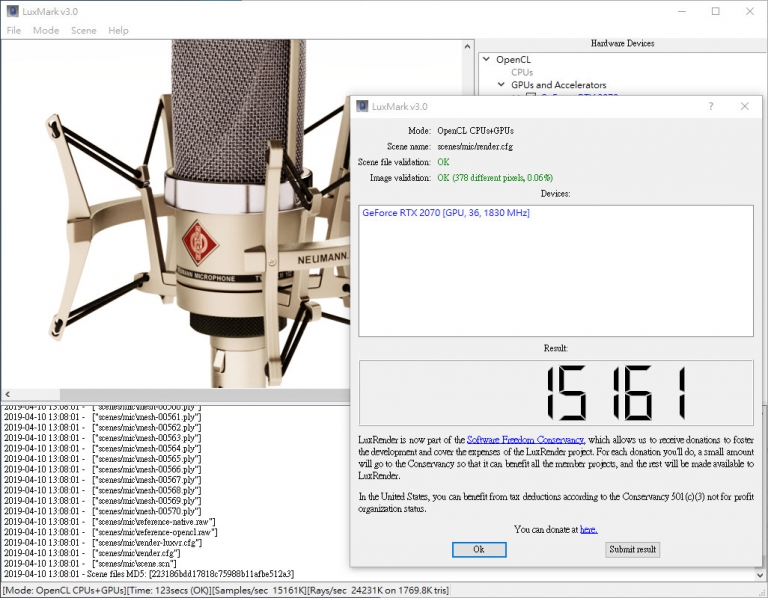Viewport: 768px width, 598px height.
Task: Click log panel scroll down arrow
Action: tap(760, 575)
